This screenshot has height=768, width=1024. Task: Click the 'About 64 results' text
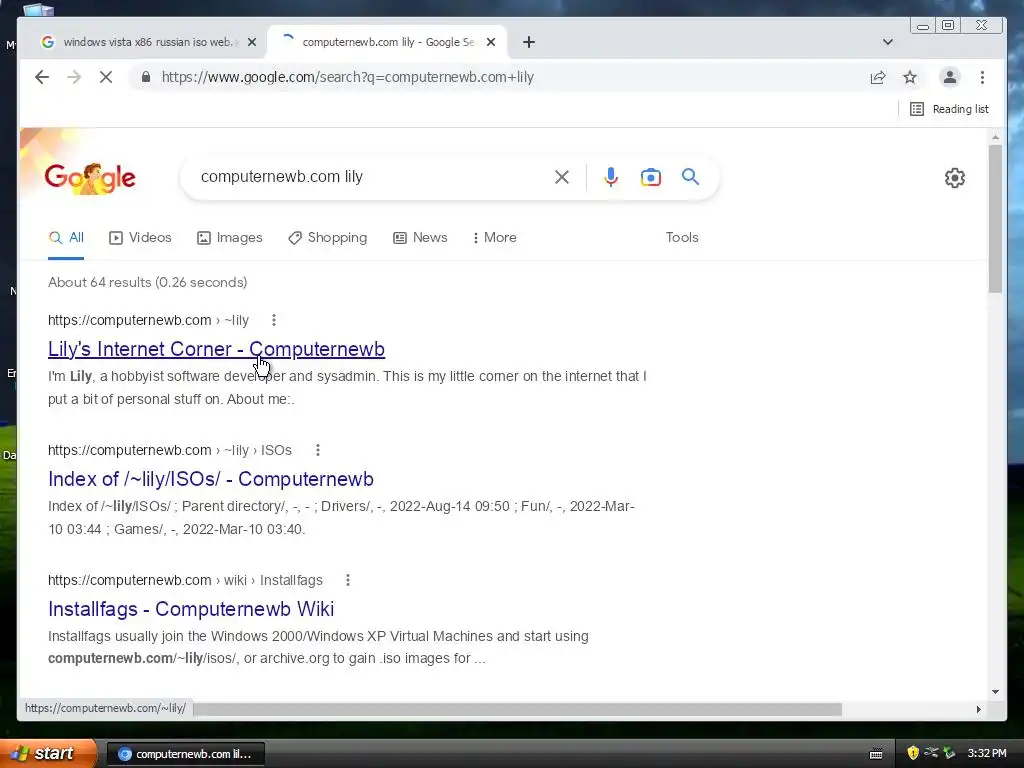point(148,282)
